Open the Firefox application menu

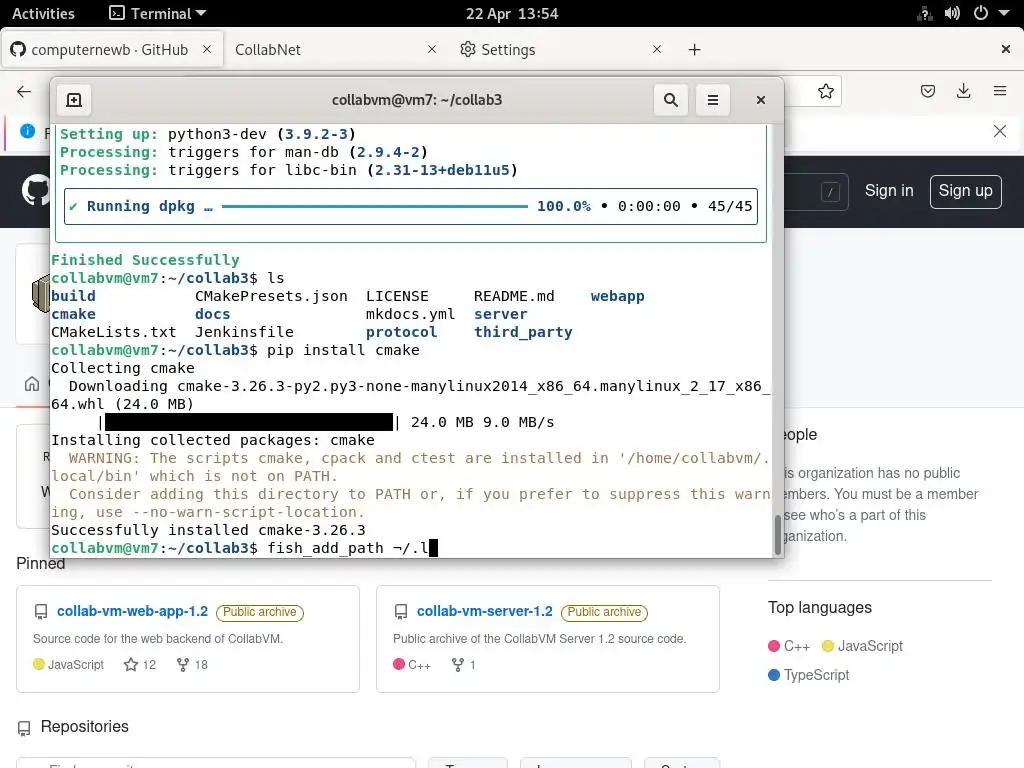[x=999, y=91]
